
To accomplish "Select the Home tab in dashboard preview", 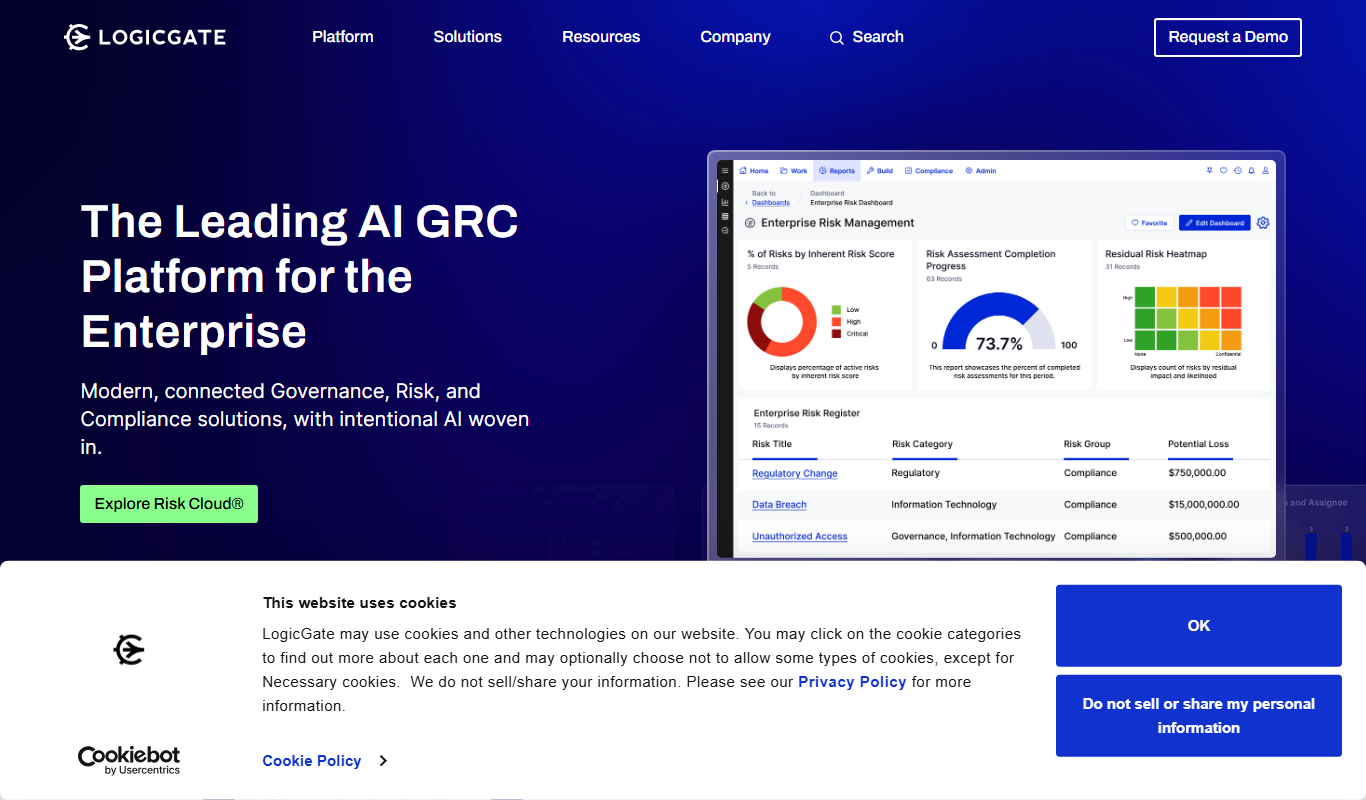I will pyautogui.click(x=754, y=171).
